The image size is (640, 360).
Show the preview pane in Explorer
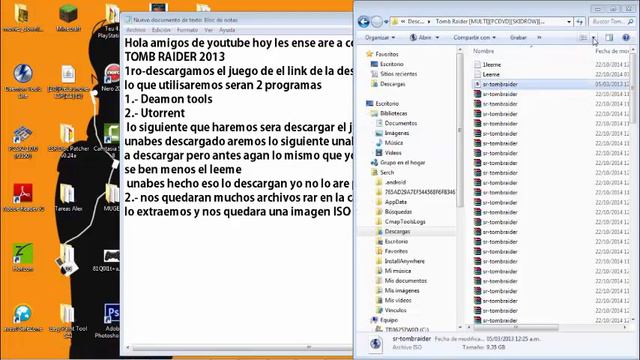609,38
